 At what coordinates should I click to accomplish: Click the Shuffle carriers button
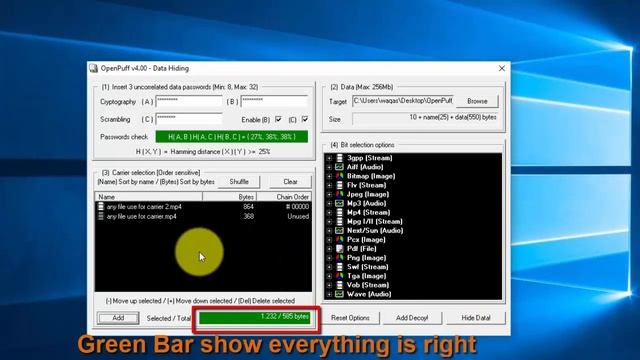(239, 182)
